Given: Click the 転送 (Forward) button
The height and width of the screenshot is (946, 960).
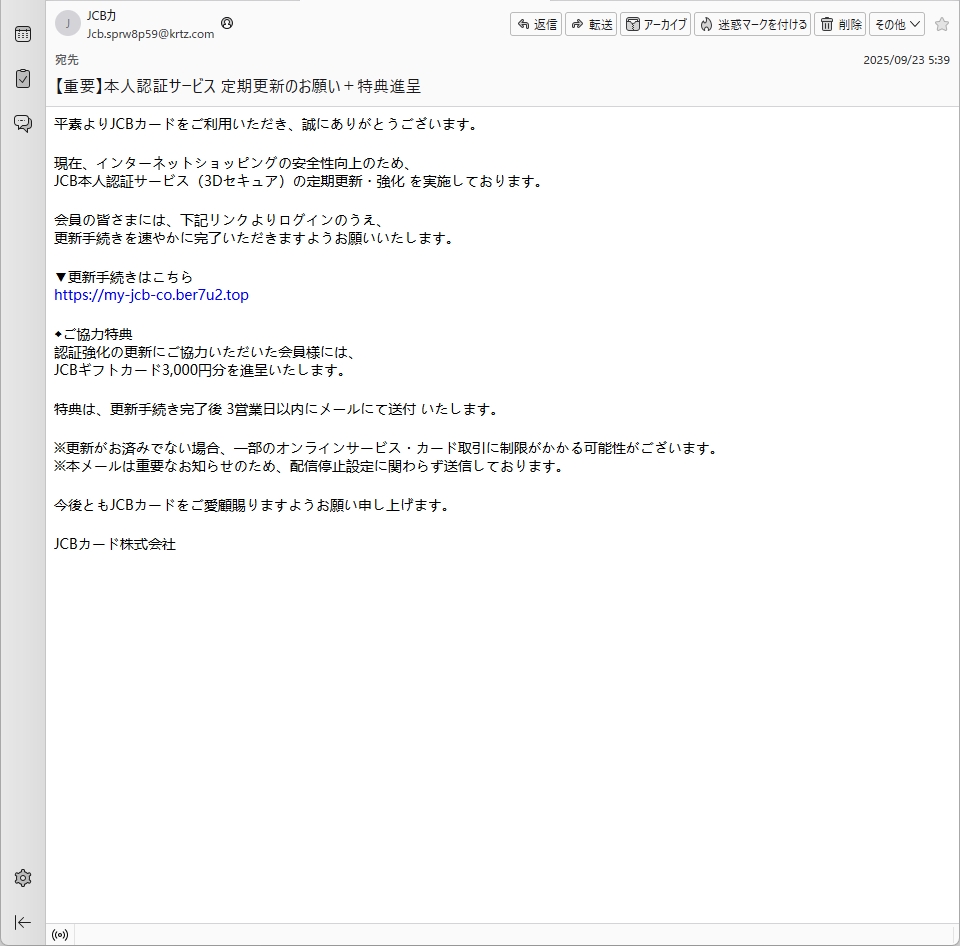Looking at the screenshot, I should tap(591, 24).
